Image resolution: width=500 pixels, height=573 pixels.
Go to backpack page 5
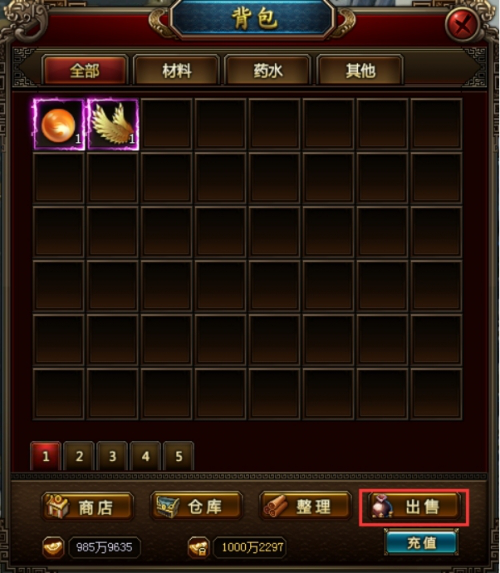[179, 456]
